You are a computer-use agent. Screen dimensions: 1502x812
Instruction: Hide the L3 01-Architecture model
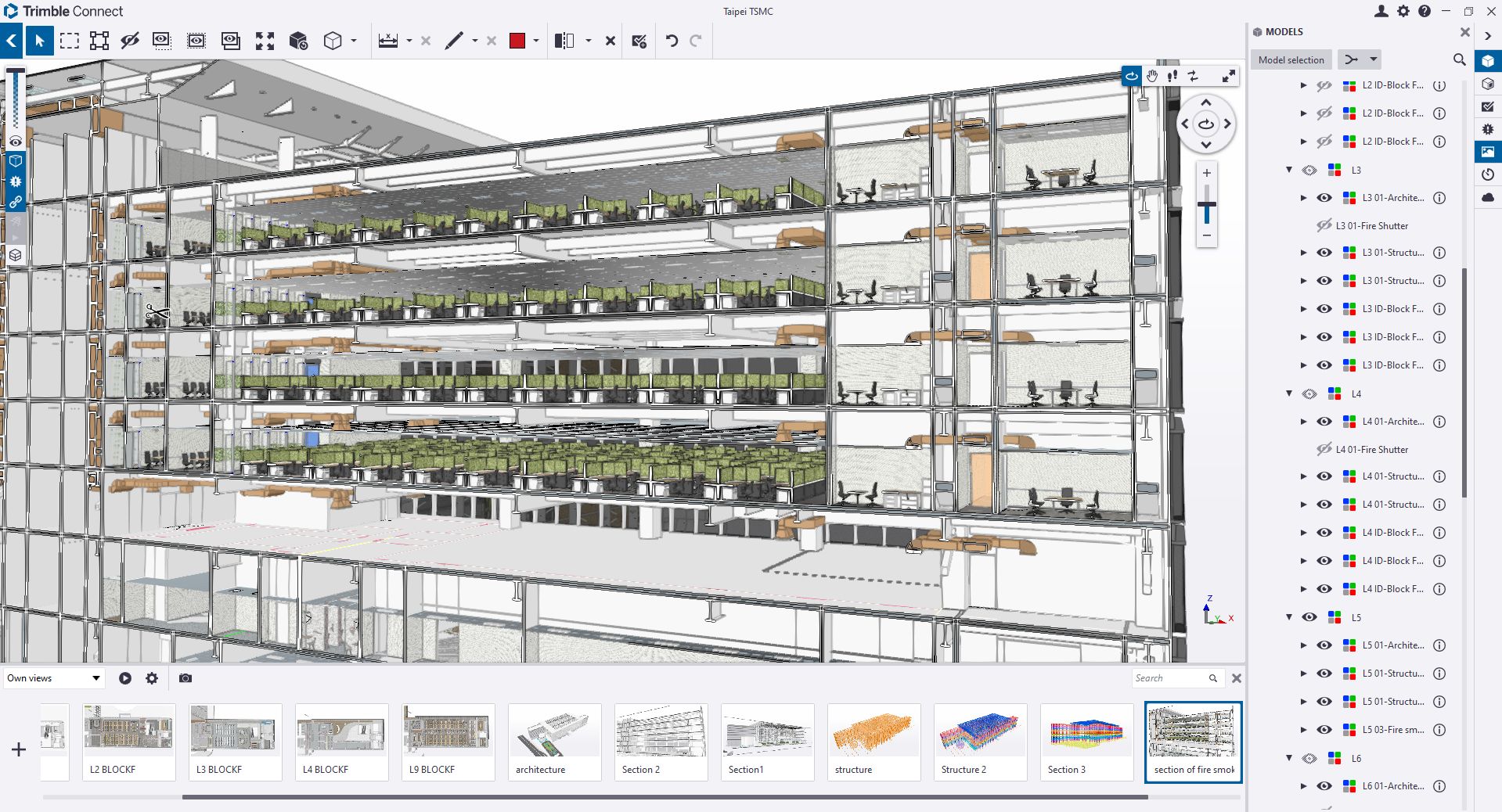pyautogui.click(x=1324, y=198)
